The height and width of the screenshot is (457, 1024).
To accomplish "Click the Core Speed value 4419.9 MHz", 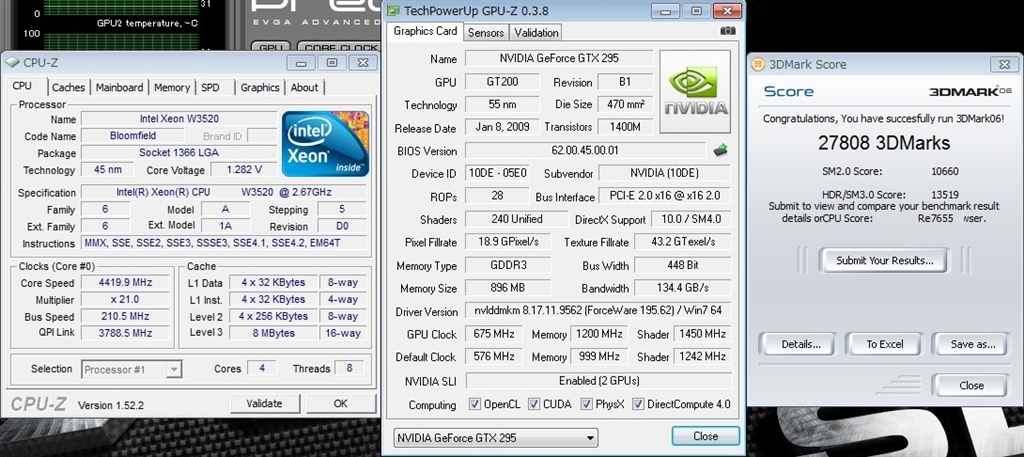I will pyautogui.click(x=125, y=283).
